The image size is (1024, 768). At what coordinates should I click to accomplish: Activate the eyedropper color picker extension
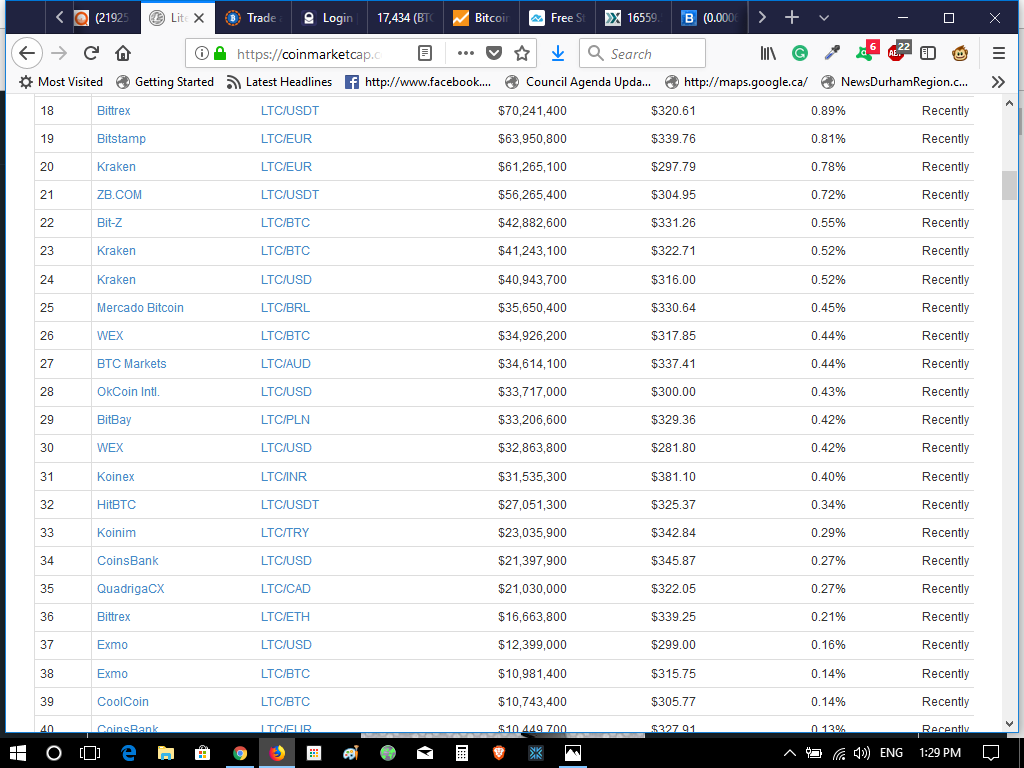tap(832, 54)
